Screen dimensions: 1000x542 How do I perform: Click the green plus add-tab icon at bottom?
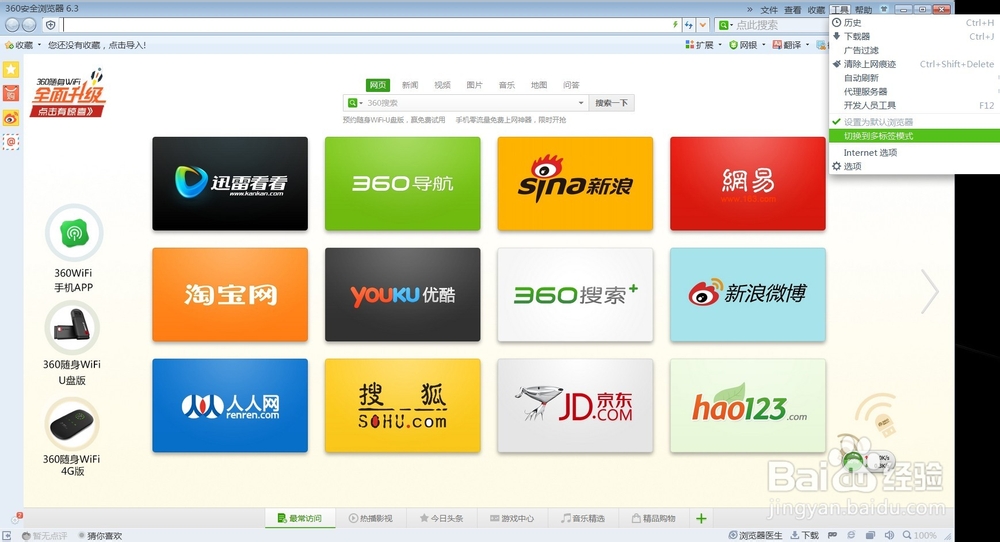point(701,518)
